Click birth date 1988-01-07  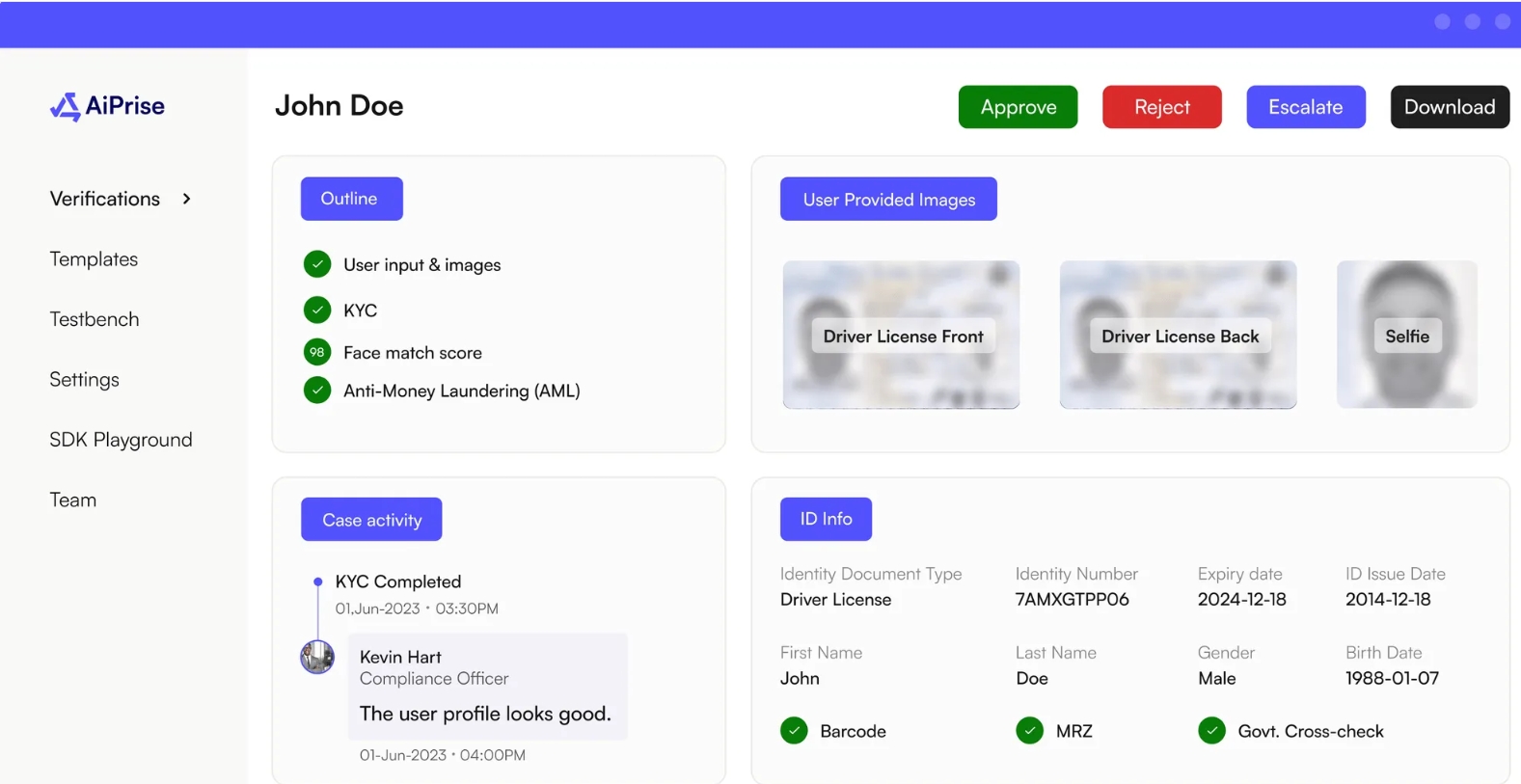[x=1392, y=678]
